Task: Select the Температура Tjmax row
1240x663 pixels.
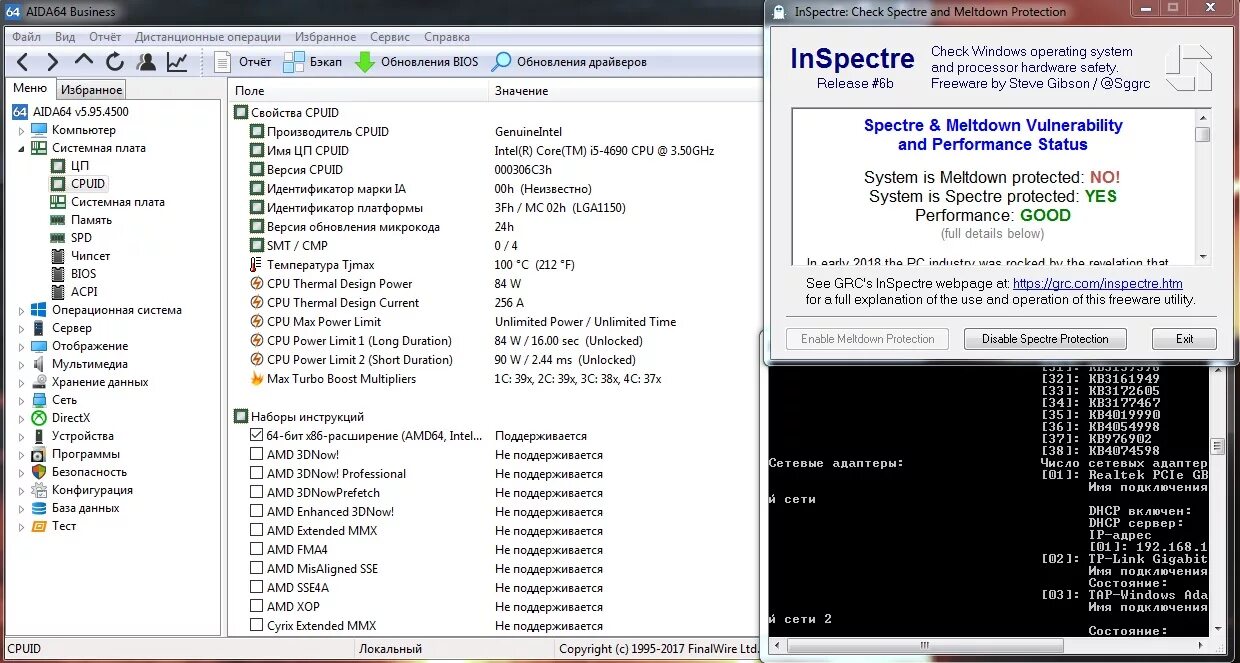Action: 495,265
